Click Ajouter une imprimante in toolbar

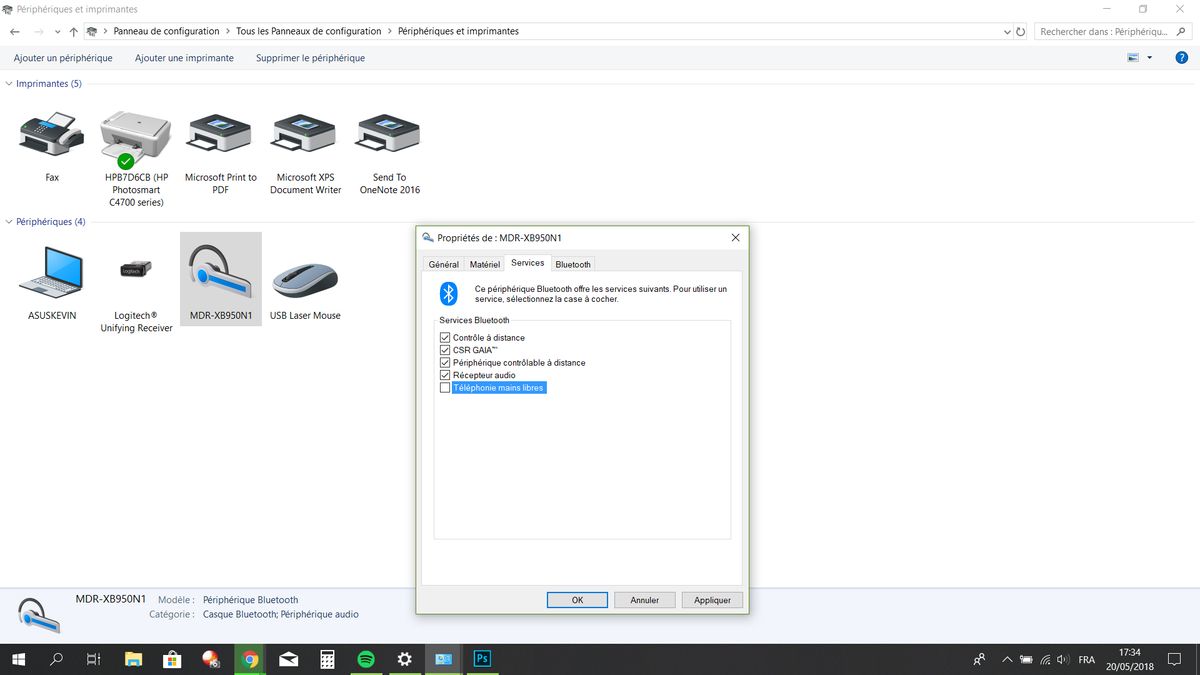(184, 58)
